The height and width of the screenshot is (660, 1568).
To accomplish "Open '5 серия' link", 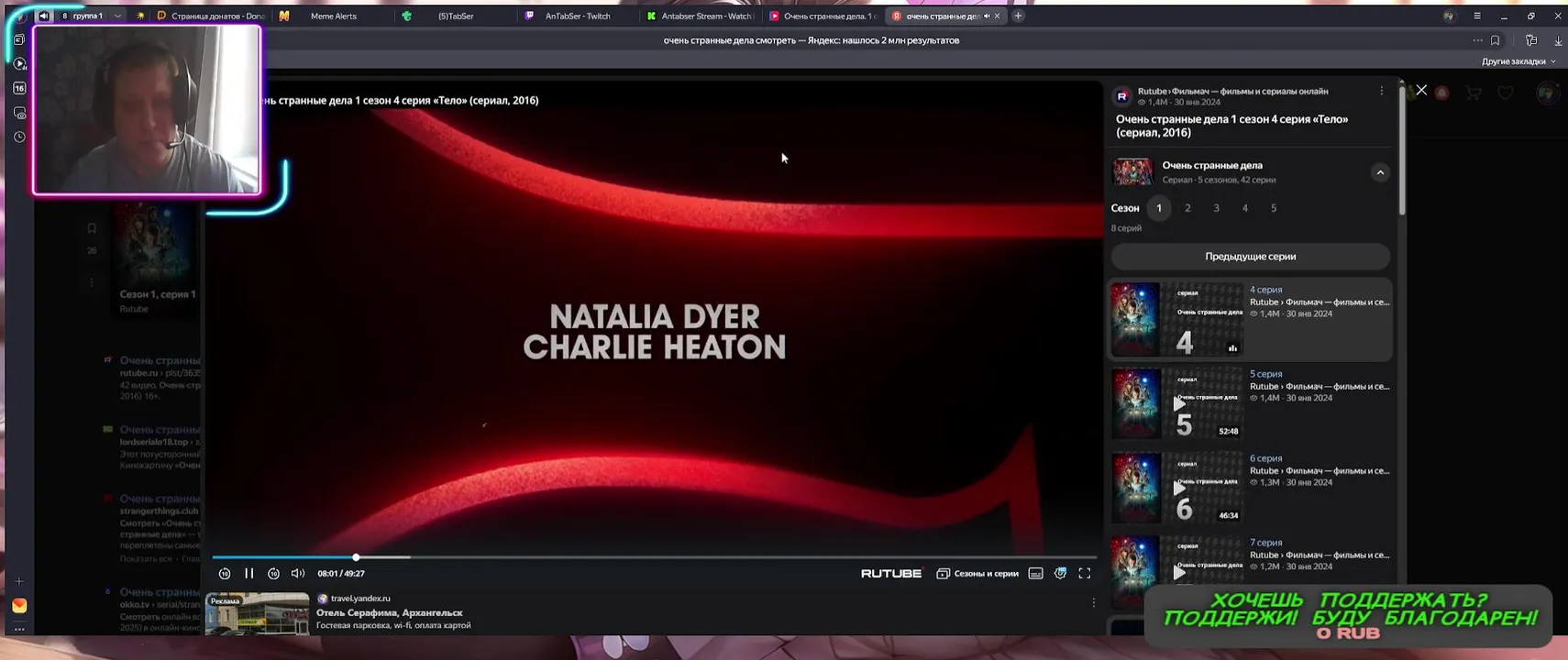I will coord(1265,374).
